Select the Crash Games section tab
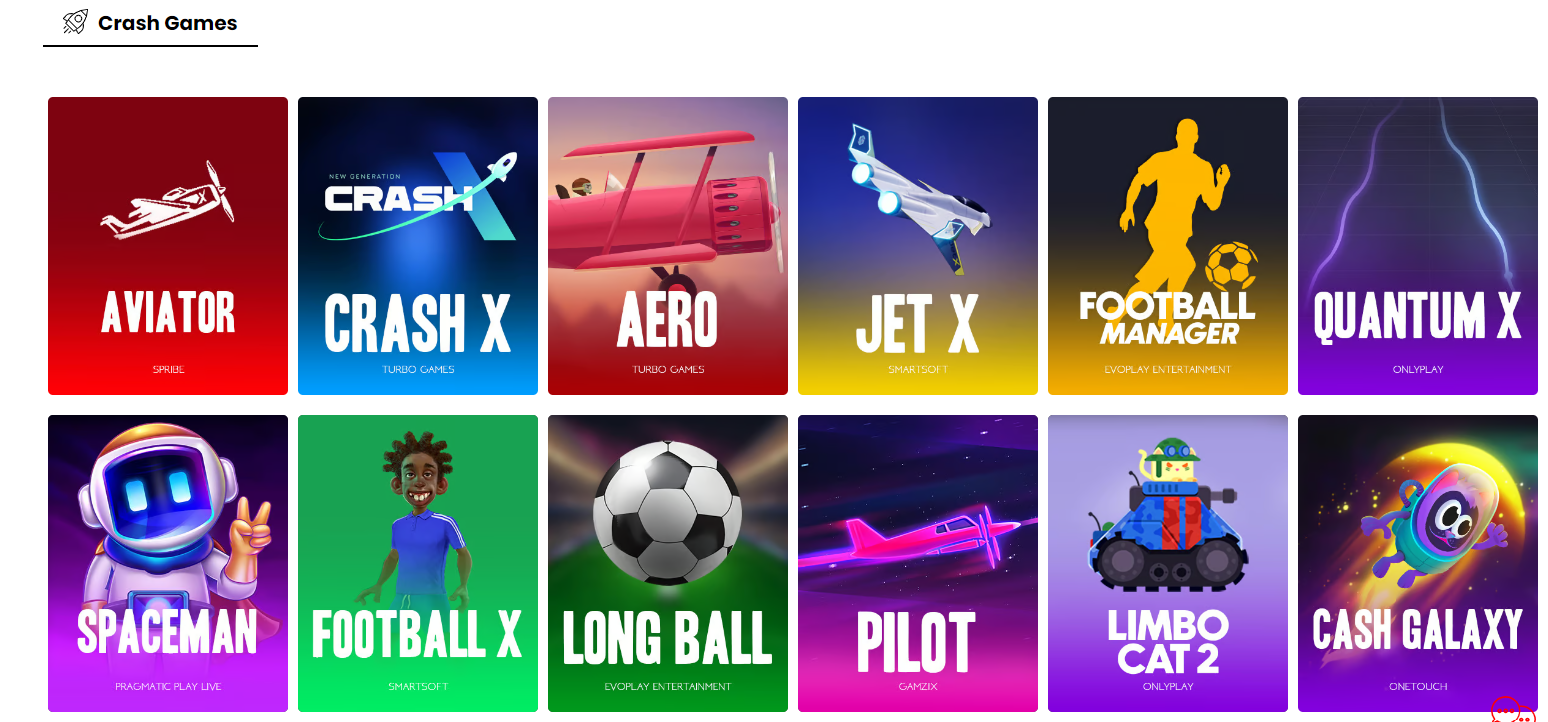1548x722 pixels. point(150,23)
